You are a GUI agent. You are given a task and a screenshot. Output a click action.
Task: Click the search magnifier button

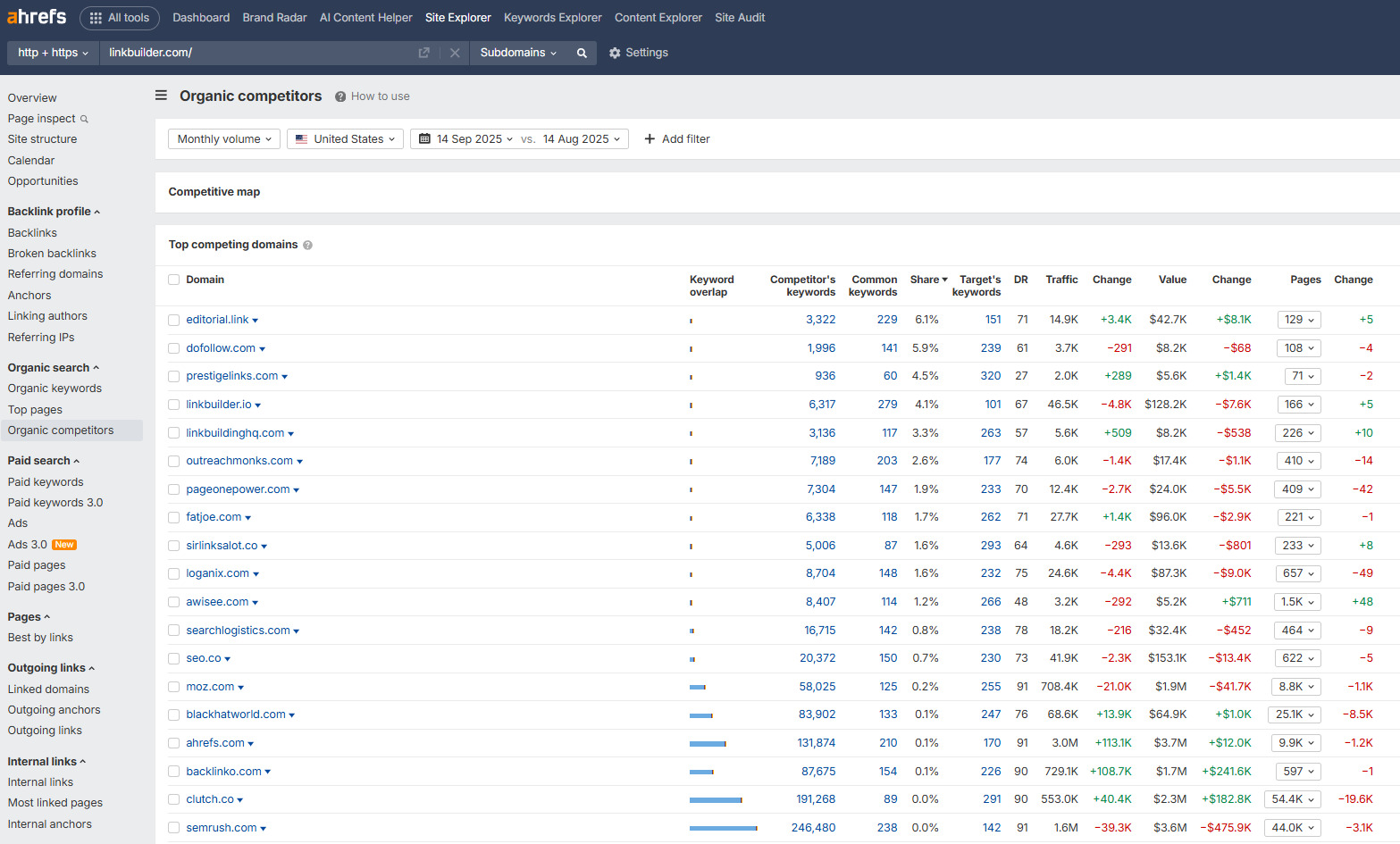click(x=582, y=53)
